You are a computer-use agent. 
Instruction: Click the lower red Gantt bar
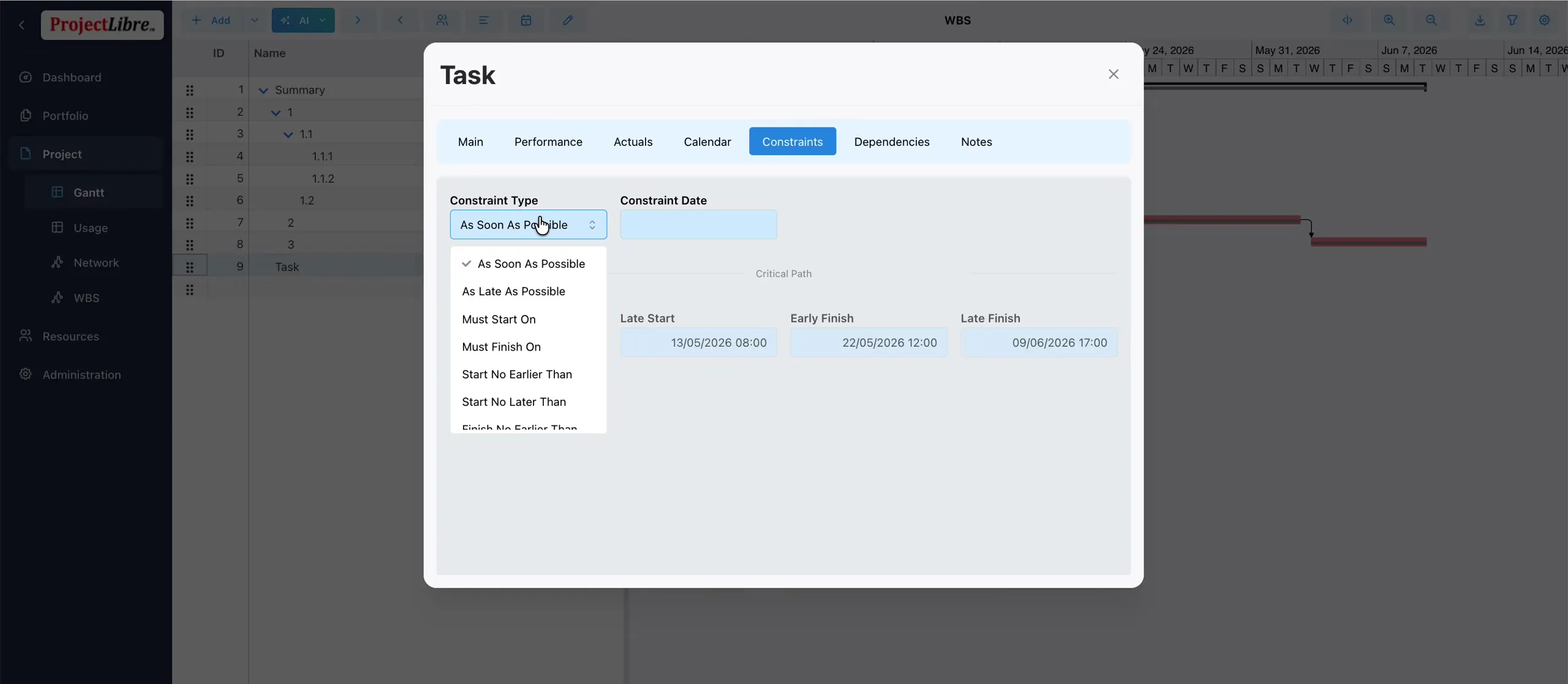pos(1369,241)
